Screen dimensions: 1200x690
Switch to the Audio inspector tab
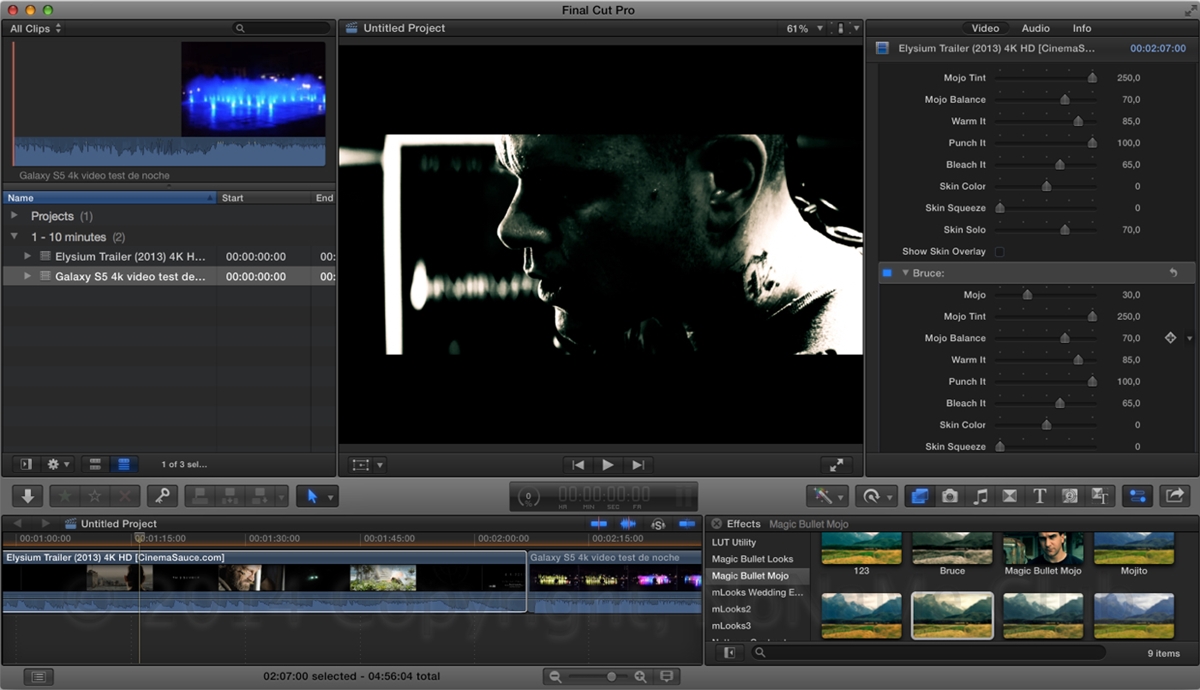pos(1035,29)
